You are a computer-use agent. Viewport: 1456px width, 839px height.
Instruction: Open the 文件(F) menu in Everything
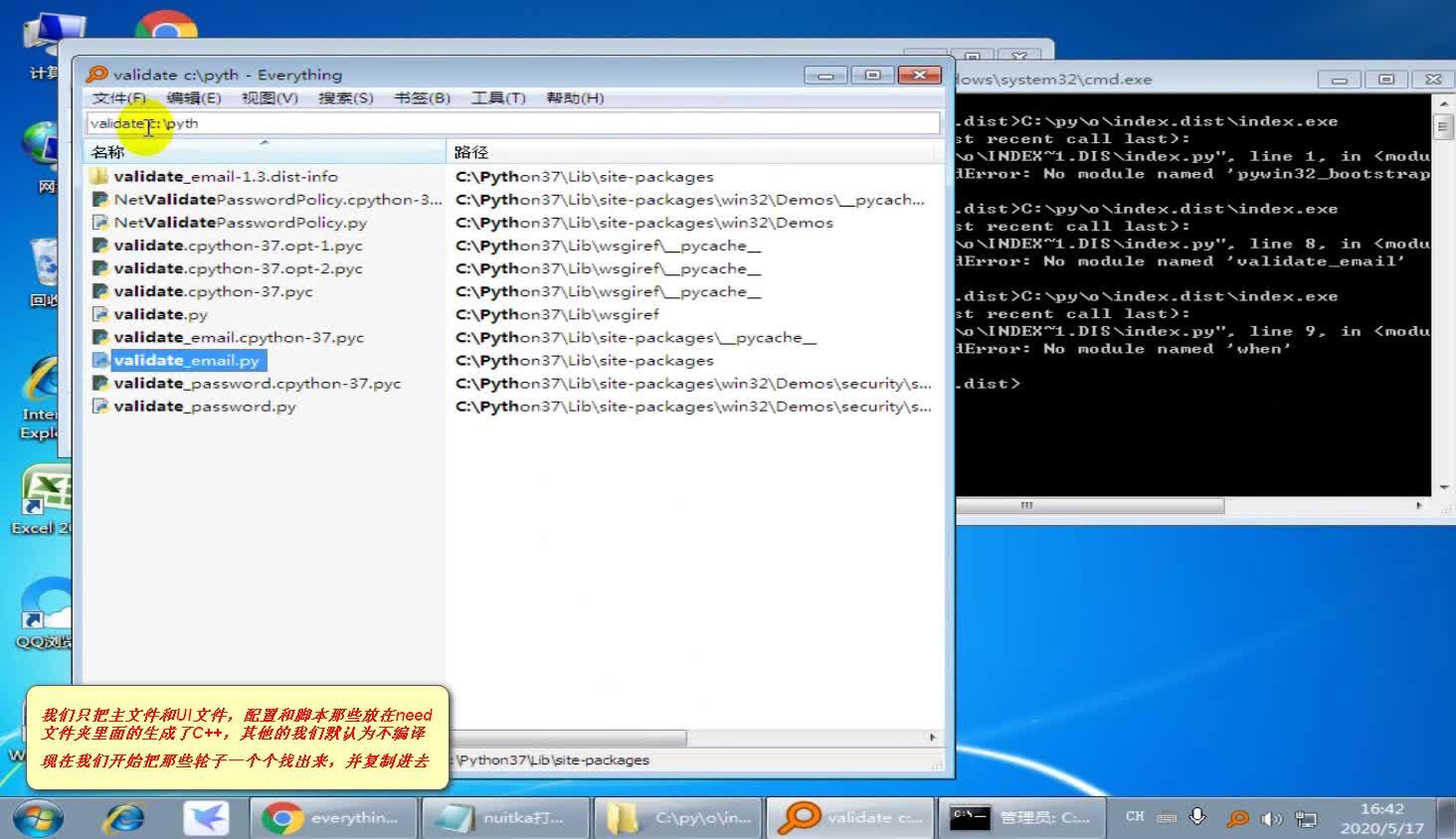click(117, 98)
